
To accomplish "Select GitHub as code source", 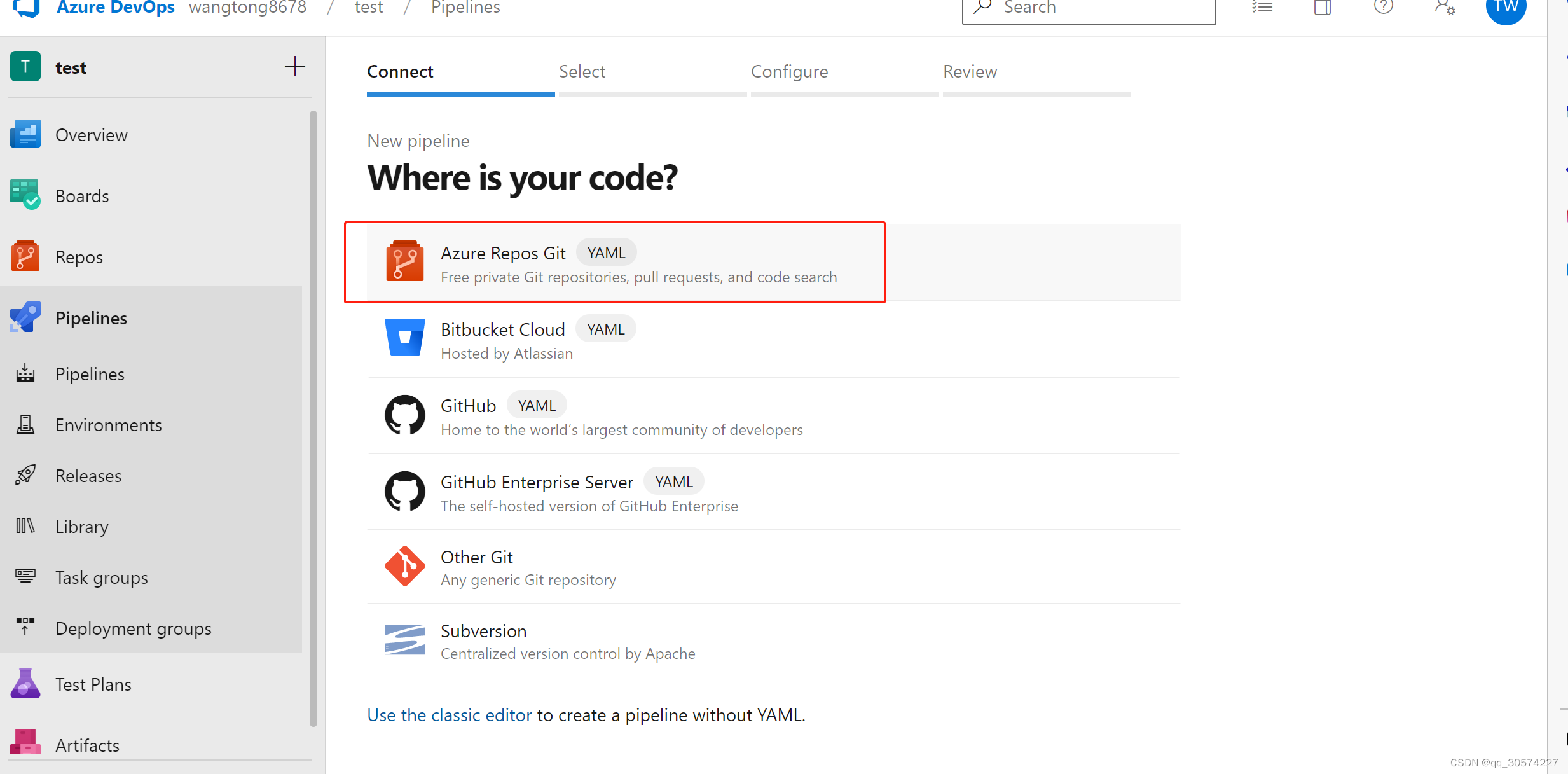I will [x=468, y=406].
